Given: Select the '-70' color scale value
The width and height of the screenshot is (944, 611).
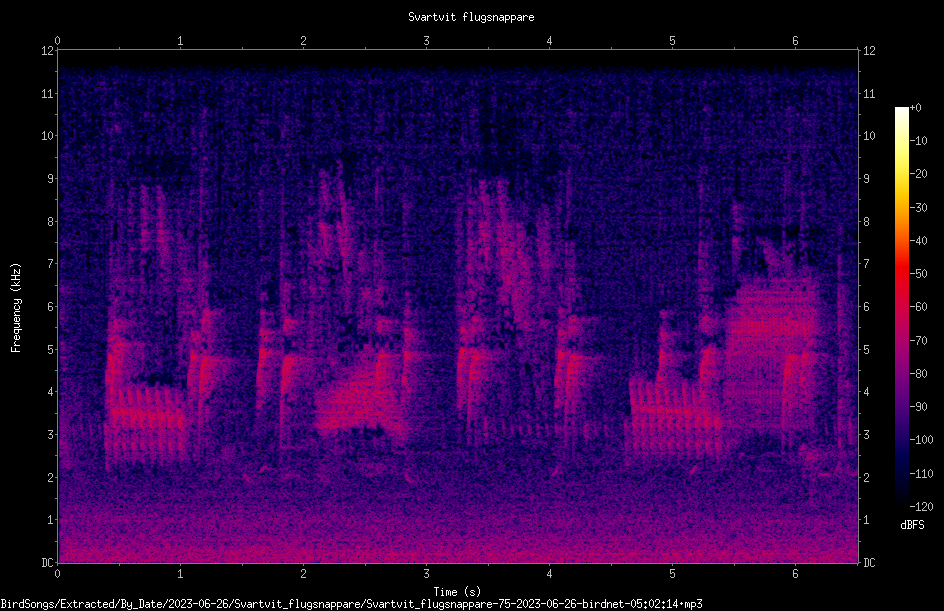Looking at the screenshot, I should (918, 341).
